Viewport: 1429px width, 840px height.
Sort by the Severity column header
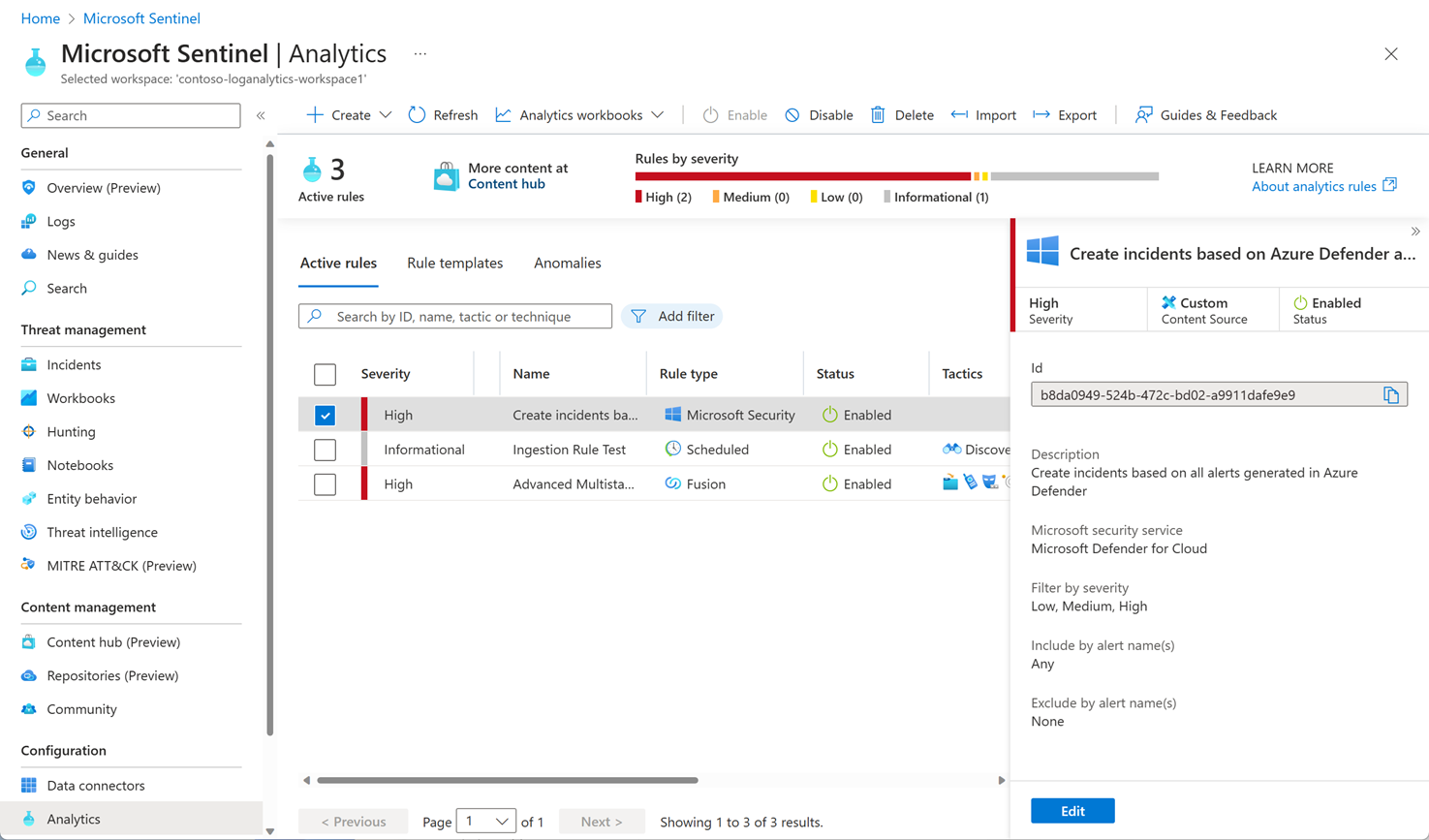pyautogui.click(x=386, y=374)
